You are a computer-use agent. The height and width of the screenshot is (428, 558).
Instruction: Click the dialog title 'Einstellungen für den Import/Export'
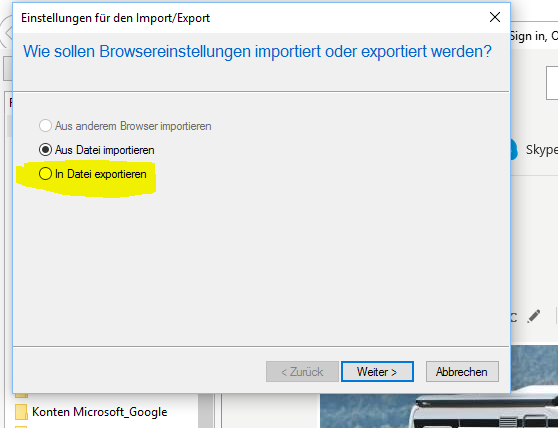[x=115, y=18]
